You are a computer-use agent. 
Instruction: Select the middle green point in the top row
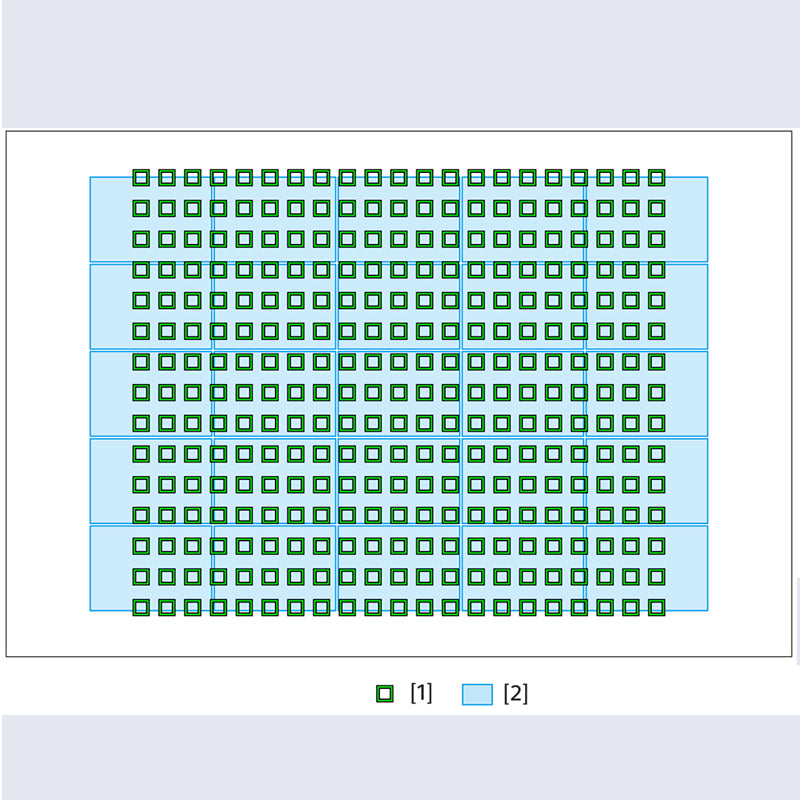tap(399, 178)
